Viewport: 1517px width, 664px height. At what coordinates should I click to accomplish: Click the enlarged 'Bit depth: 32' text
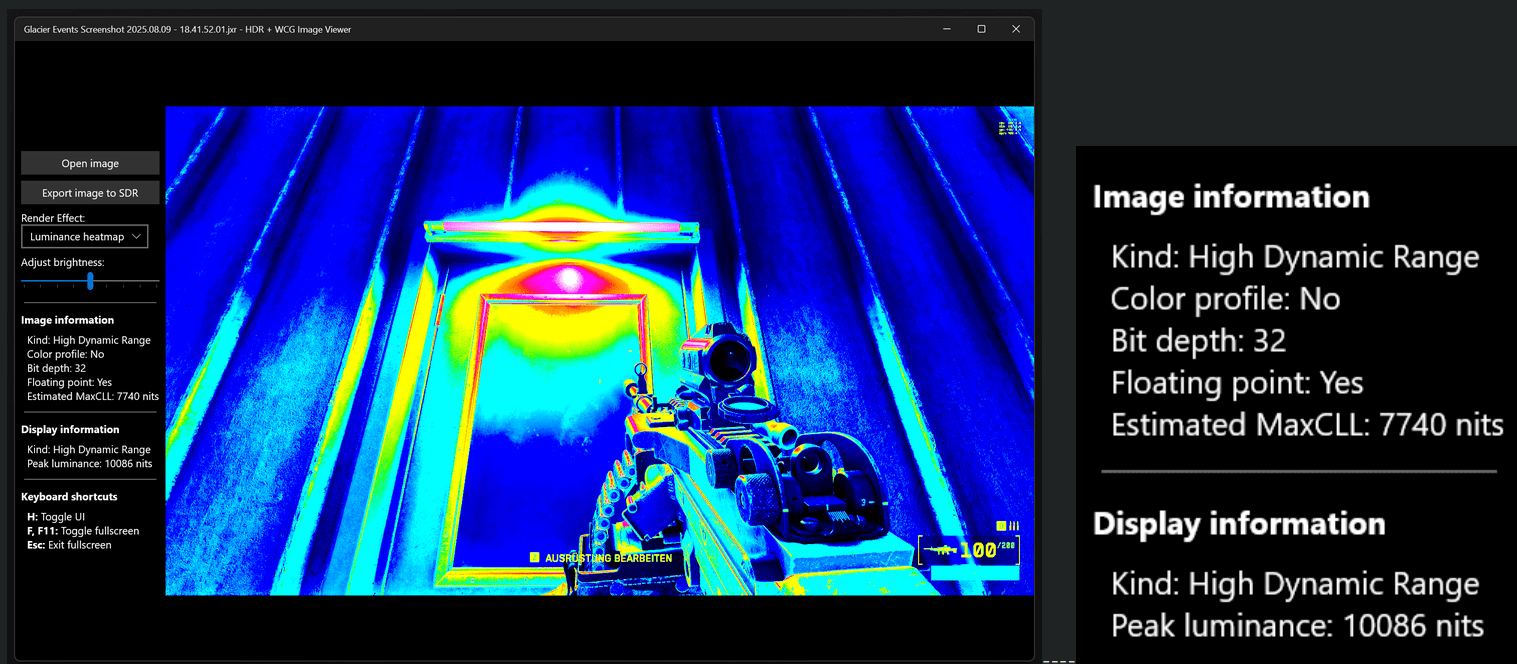[x=1198, y=341]
